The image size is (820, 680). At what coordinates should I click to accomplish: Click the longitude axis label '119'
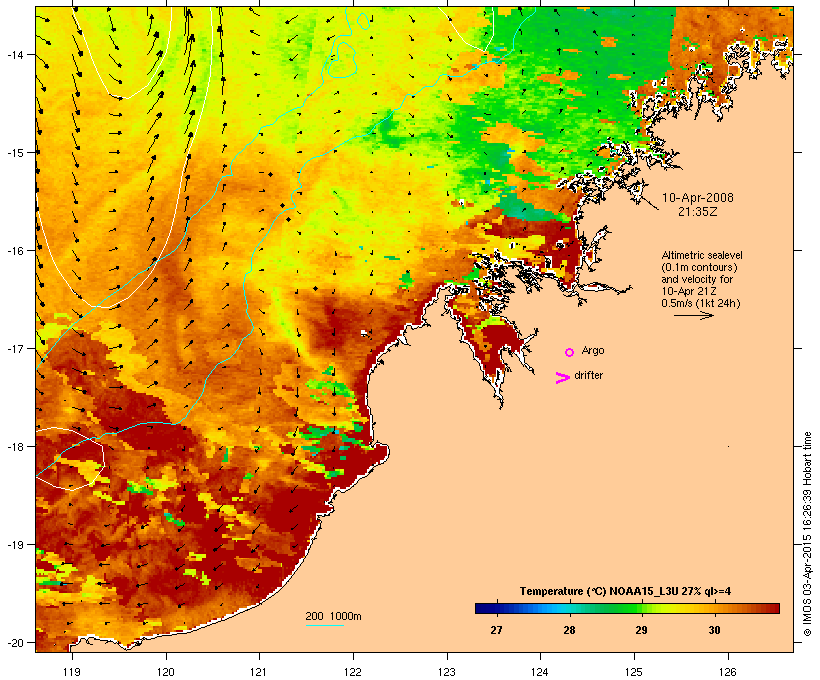tap(72, 672)
